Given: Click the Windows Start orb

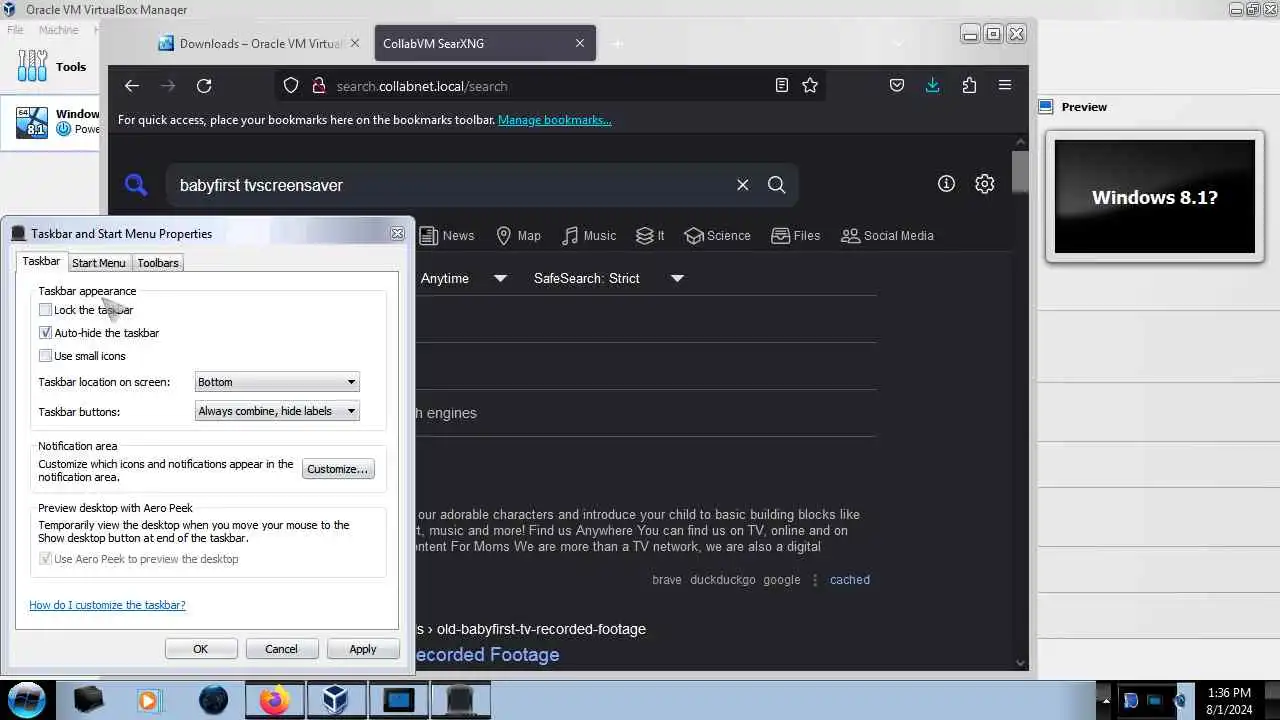Looking at the screenshot, I should click(27, 699).
